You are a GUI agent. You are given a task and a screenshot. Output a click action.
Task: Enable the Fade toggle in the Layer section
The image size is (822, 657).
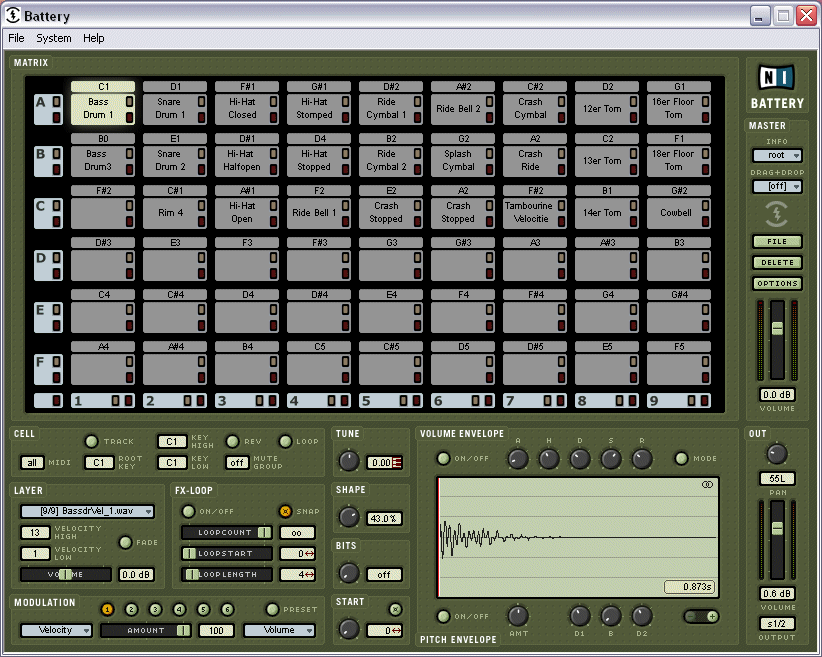pos(125,542)
